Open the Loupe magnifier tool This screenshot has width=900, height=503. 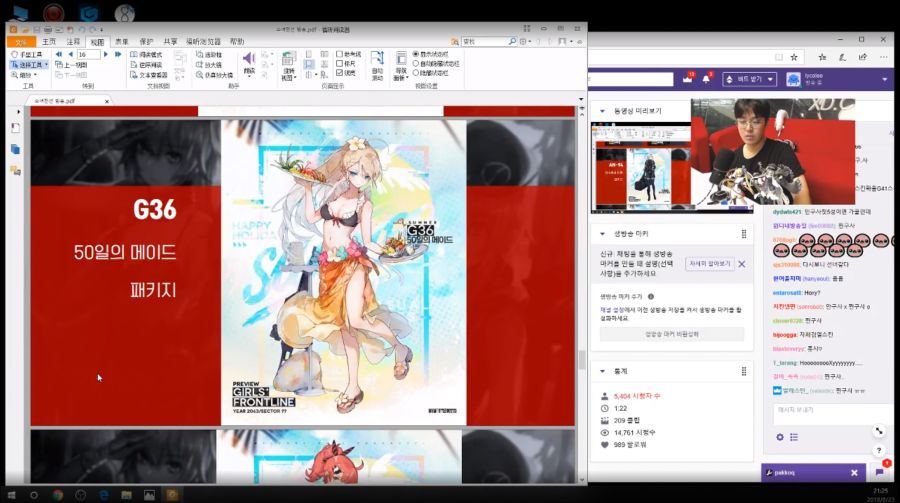[215, 75]
